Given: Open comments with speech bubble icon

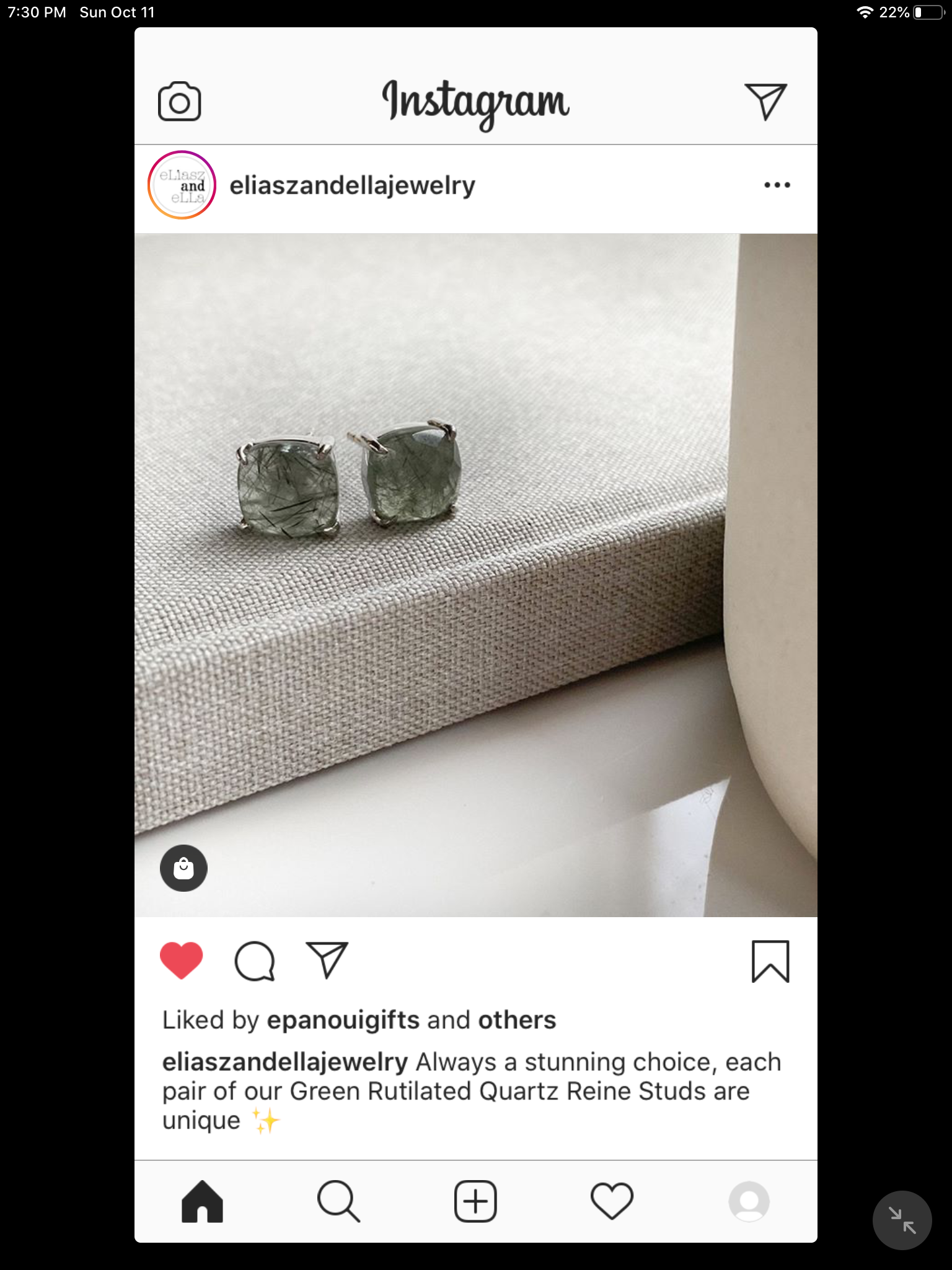Looking at the screenshot, I should (x=255, y=961).
